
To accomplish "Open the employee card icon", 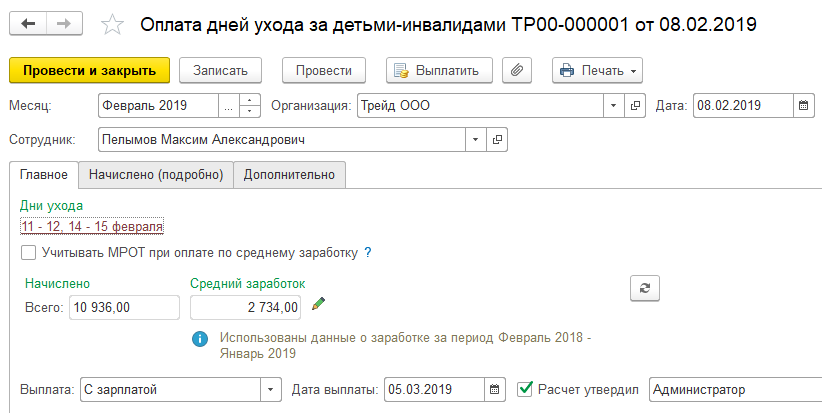I will click(496, 139).
